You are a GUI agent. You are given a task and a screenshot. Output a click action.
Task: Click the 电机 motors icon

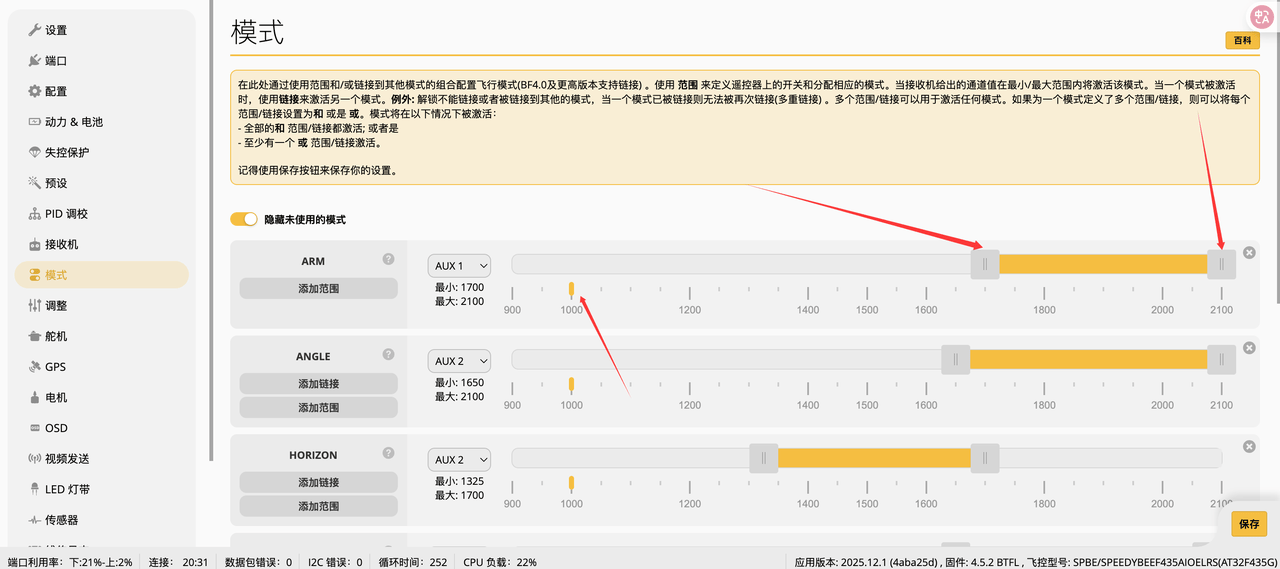click(35, 397)
